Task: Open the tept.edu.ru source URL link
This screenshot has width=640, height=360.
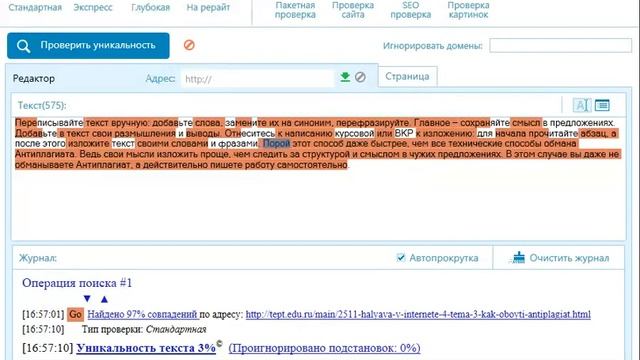Action: coord(418,314)
